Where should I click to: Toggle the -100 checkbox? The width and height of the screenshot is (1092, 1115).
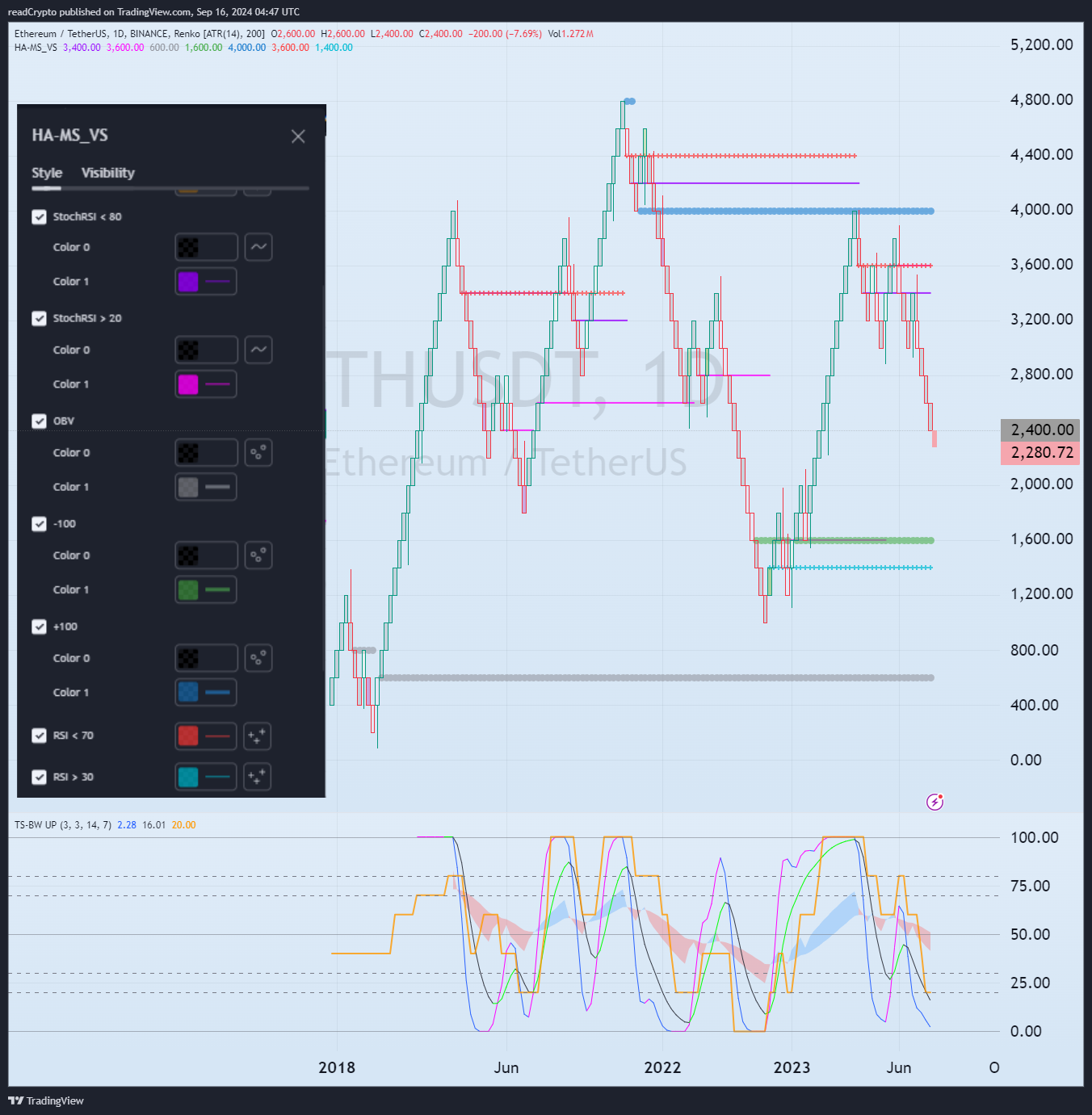[x=39, y=523]
